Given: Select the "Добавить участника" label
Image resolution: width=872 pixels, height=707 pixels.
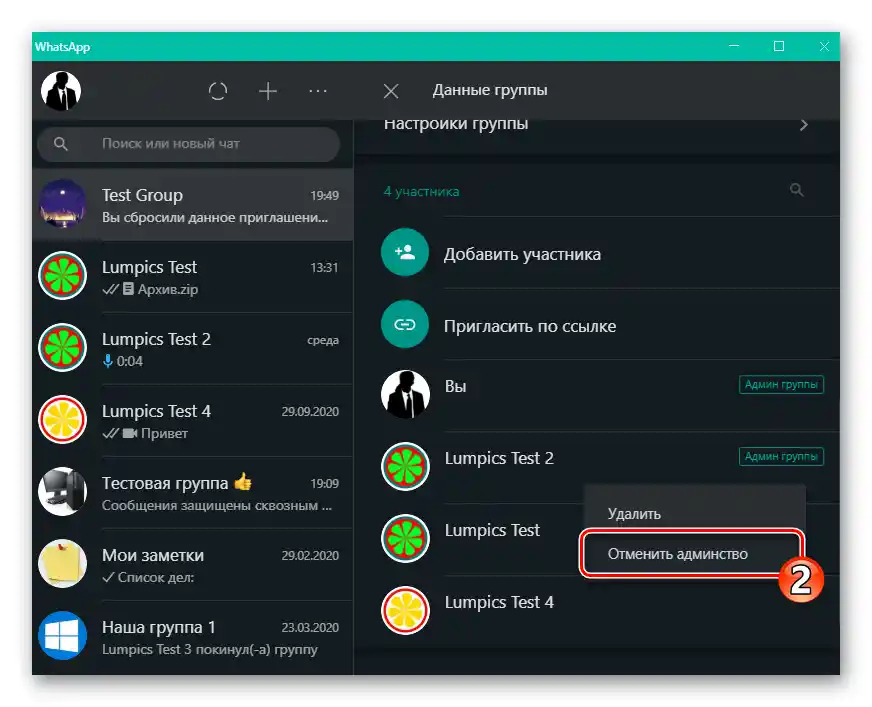Looking at the screenshot, I should (x=522, y=254).
